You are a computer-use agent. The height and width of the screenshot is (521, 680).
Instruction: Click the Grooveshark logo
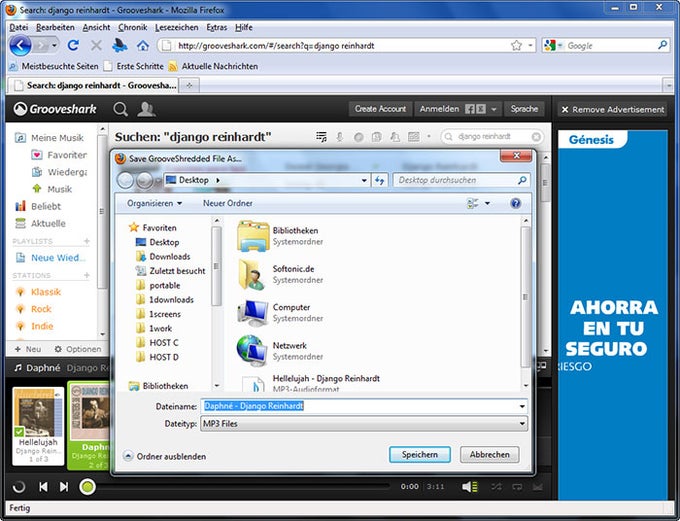click(55, 109)
